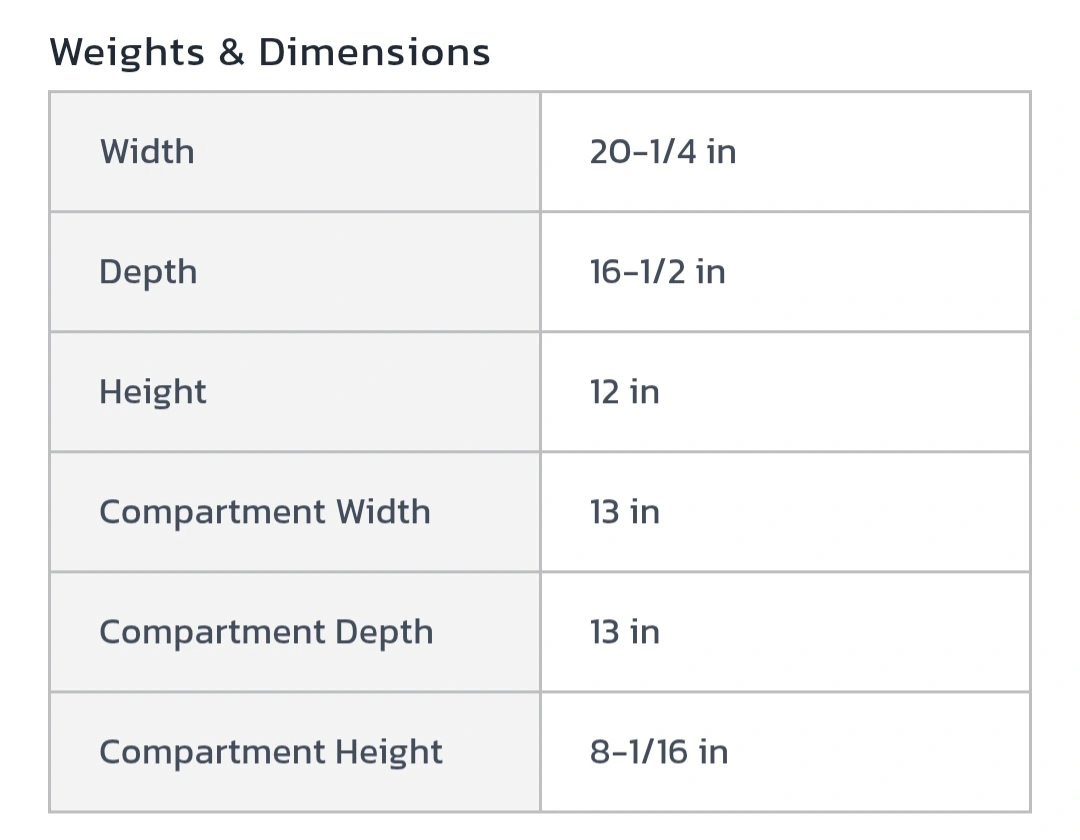Click the Compartment Depth 13 in value
This screenshot has width=1080, height=840.
pos(624,632)
